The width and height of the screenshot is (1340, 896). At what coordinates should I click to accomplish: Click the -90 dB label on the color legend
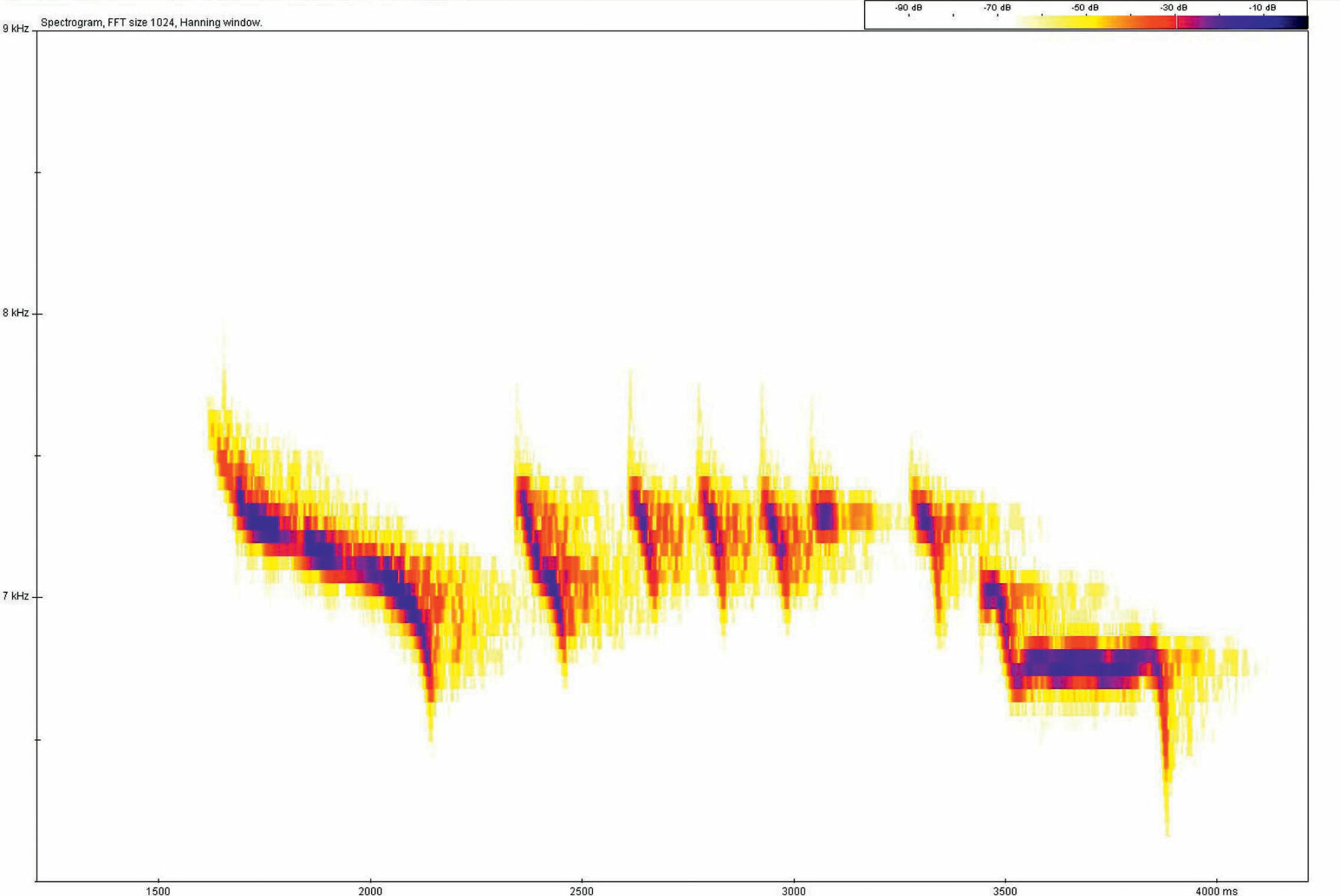pyautogui.click(x=908, y=7)
